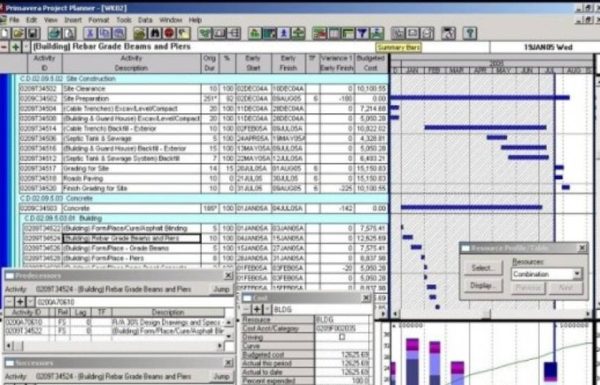Click the activity form toolbar icon
Image resolution: width=600 pixels, height=385 pixels.
coord(219,33)
